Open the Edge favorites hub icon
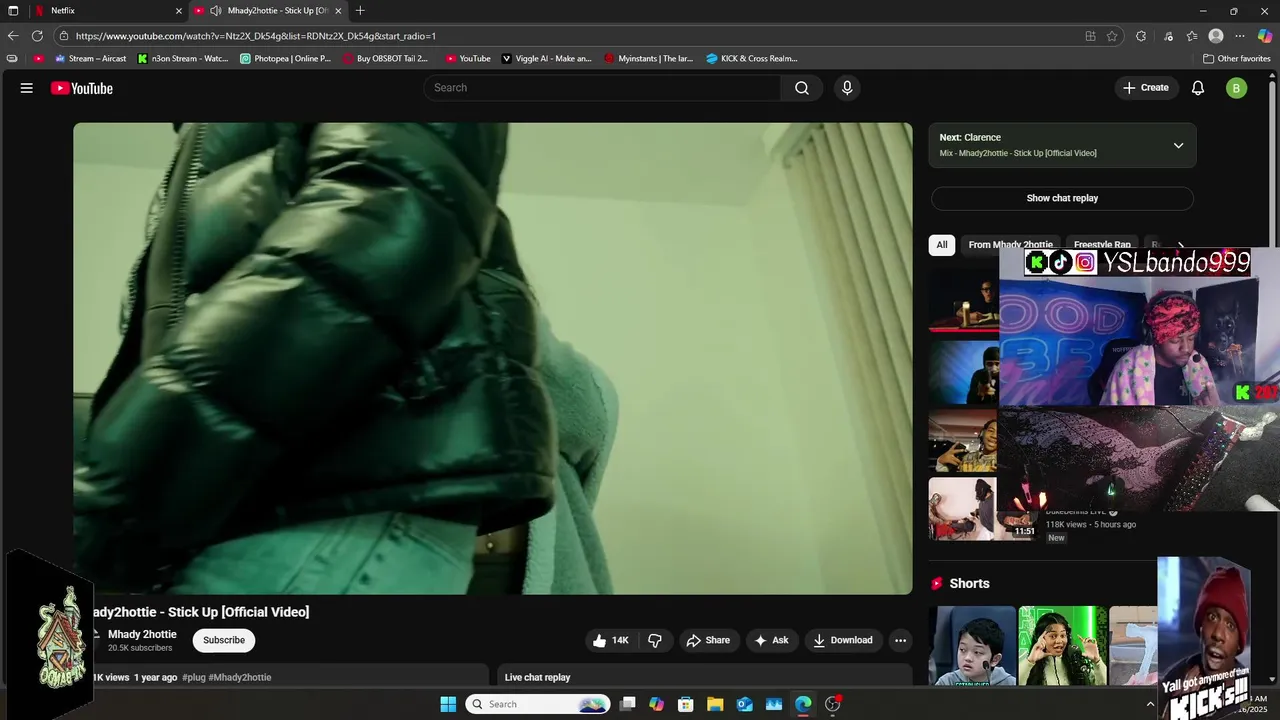1280x720 pixels. coord(1192,36)
